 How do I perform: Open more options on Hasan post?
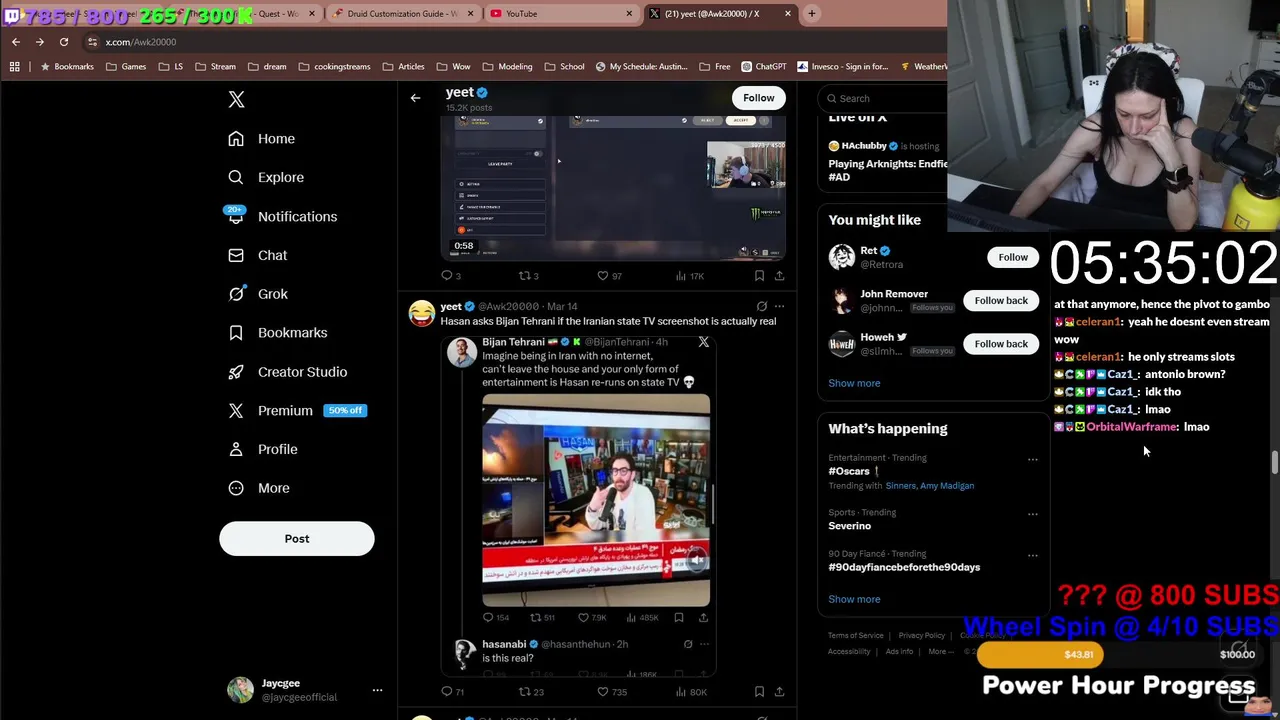coord(779,306)
